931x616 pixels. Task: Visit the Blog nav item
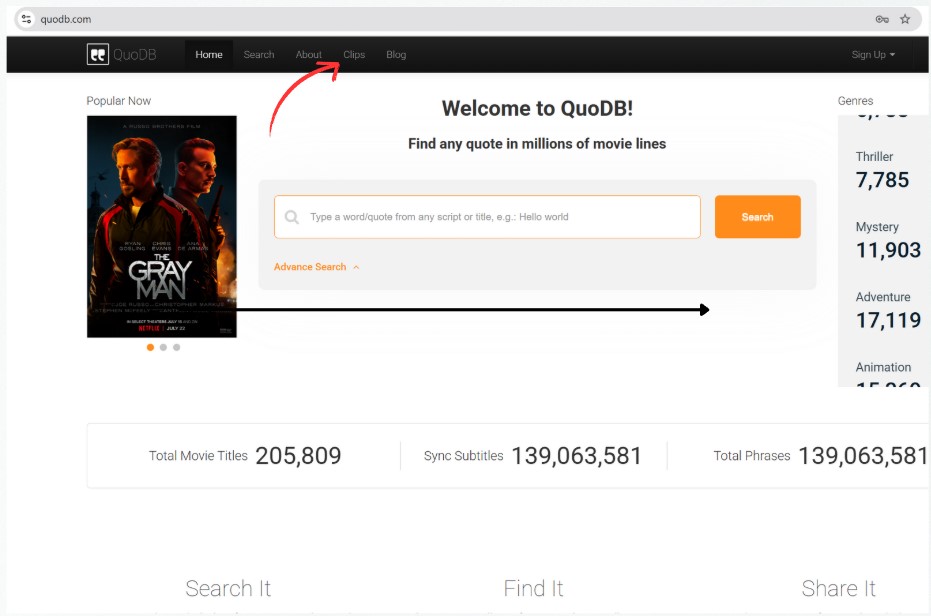pos(396,54)
